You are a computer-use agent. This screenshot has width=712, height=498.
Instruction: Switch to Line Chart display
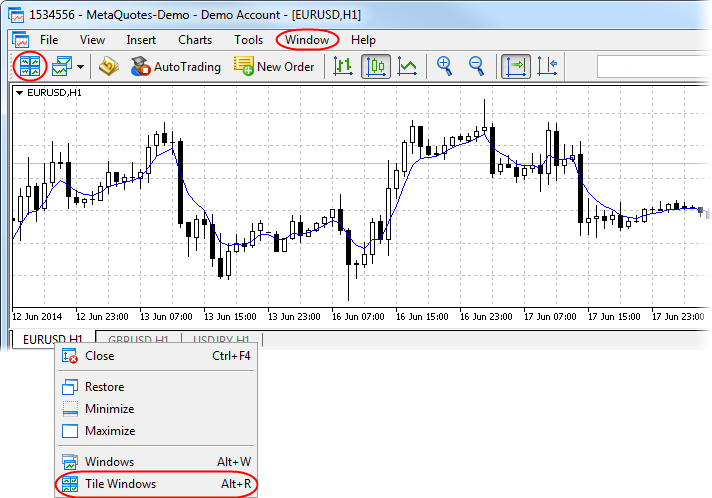407,66
